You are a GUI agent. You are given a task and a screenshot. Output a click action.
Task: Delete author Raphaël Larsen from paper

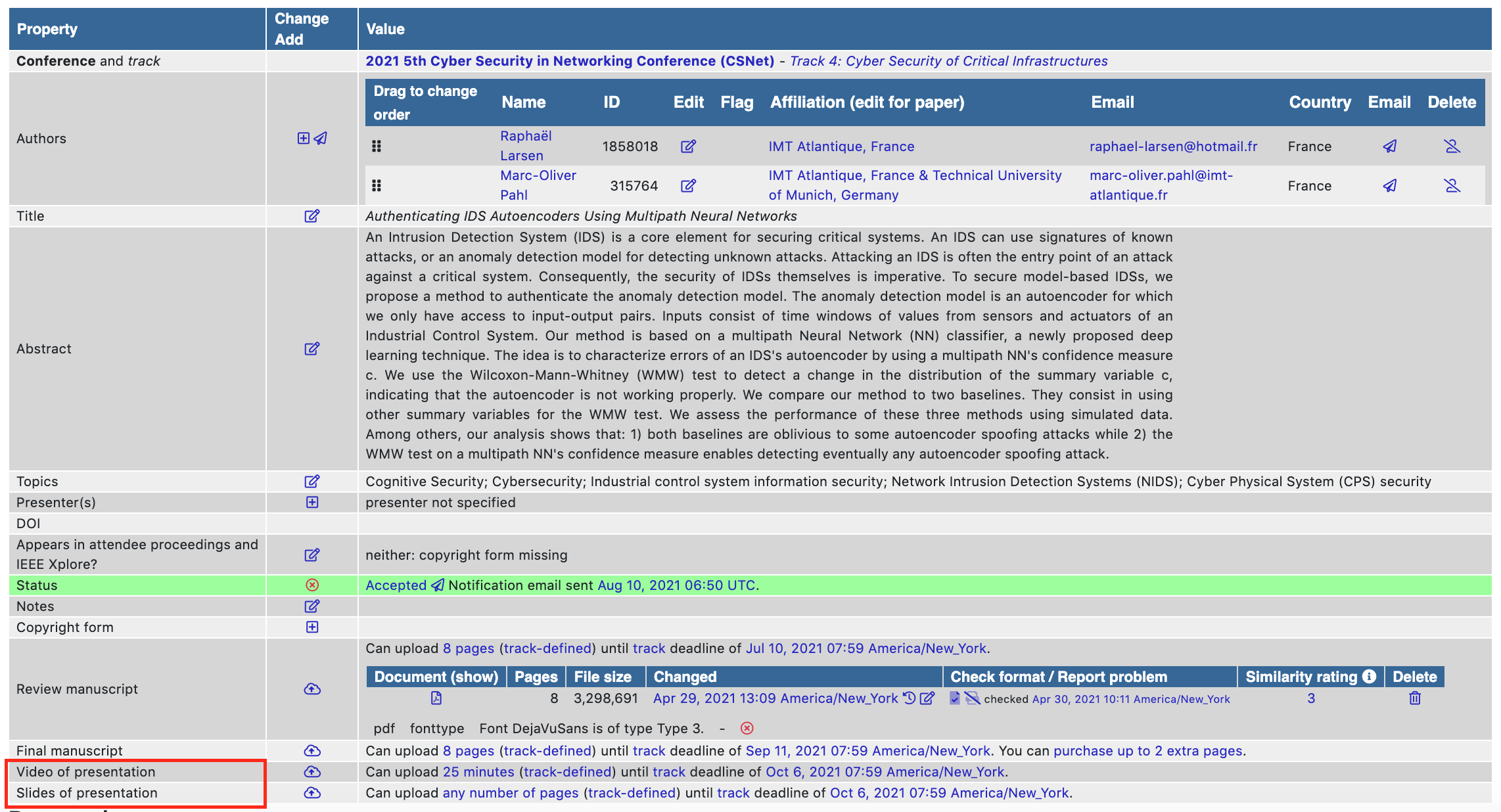1452,146
